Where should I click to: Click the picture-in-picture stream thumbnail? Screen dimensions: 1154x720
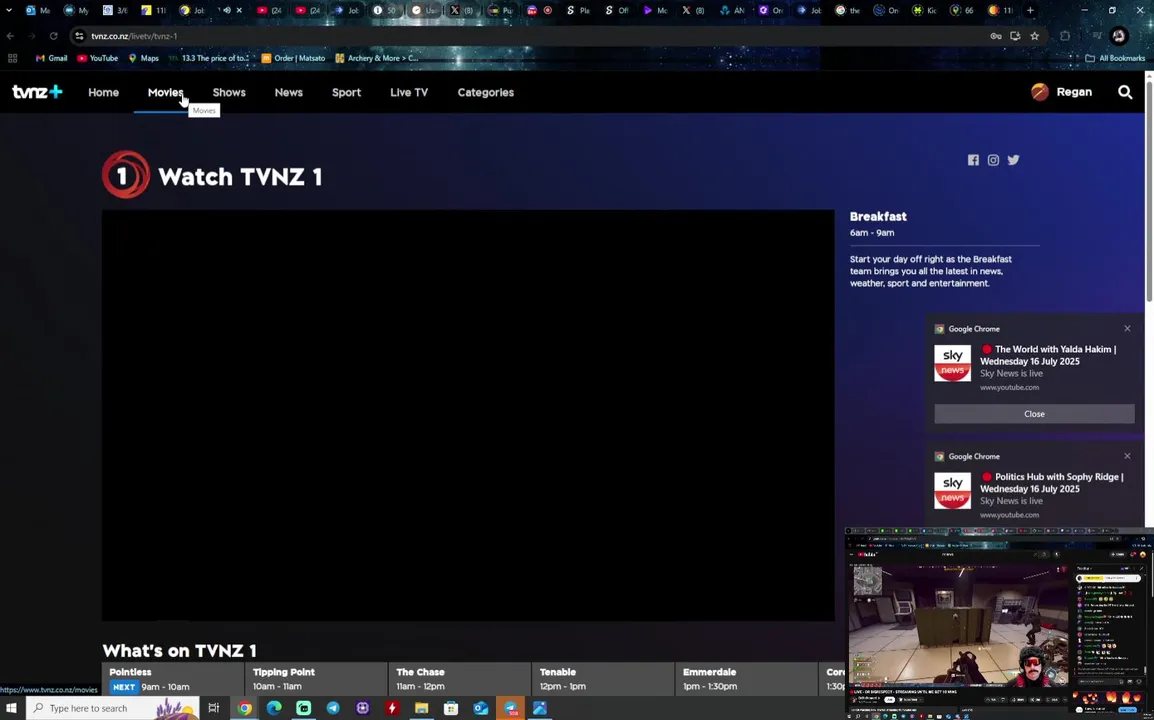click(x=999, y=623)
